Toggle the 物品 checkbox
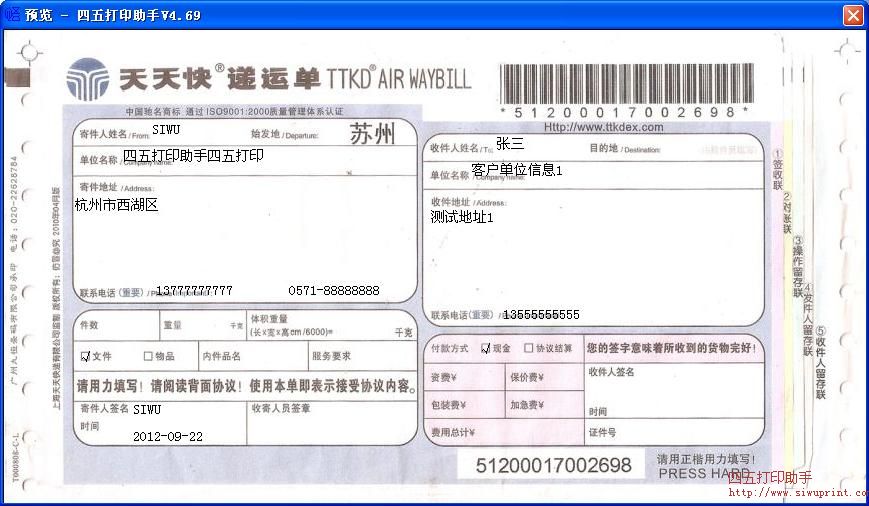869x506 pixels. pyautogui.click(x=148, y=356)
